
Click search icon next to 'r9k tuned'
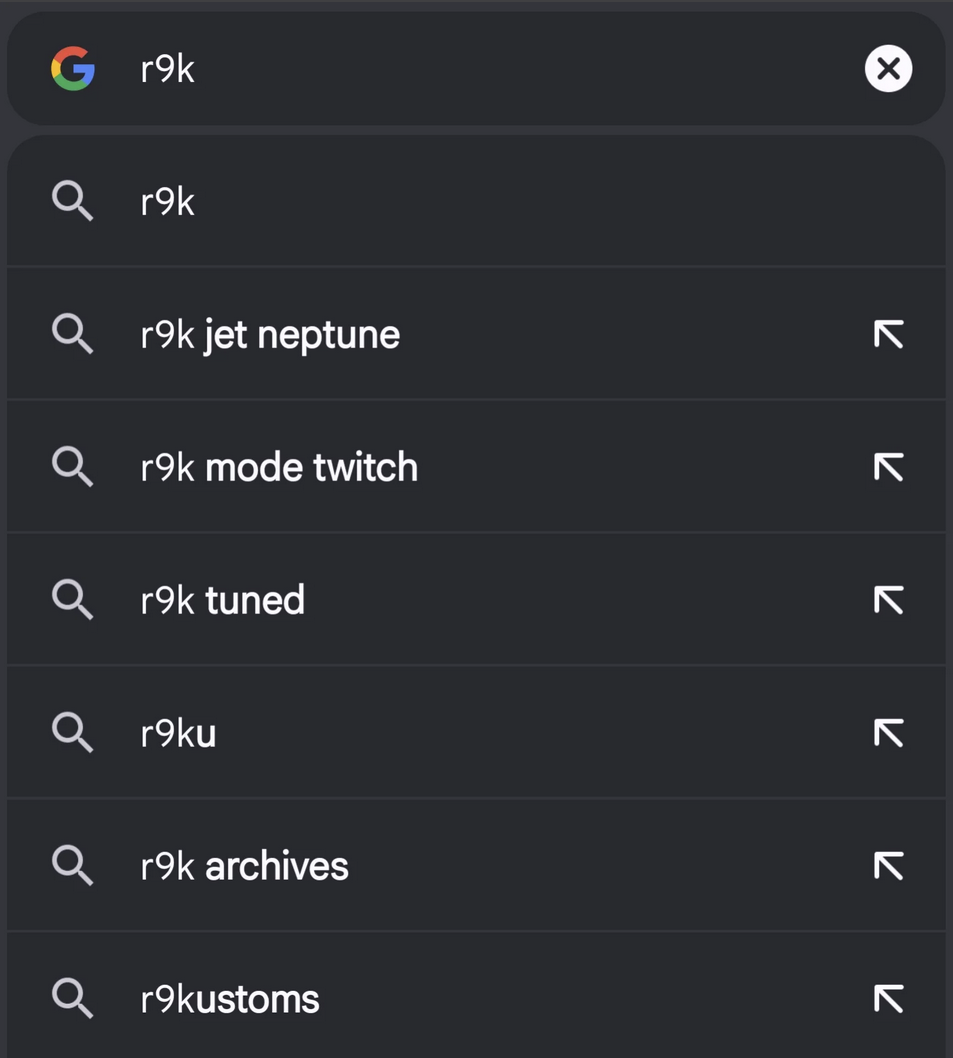point(72,600)
